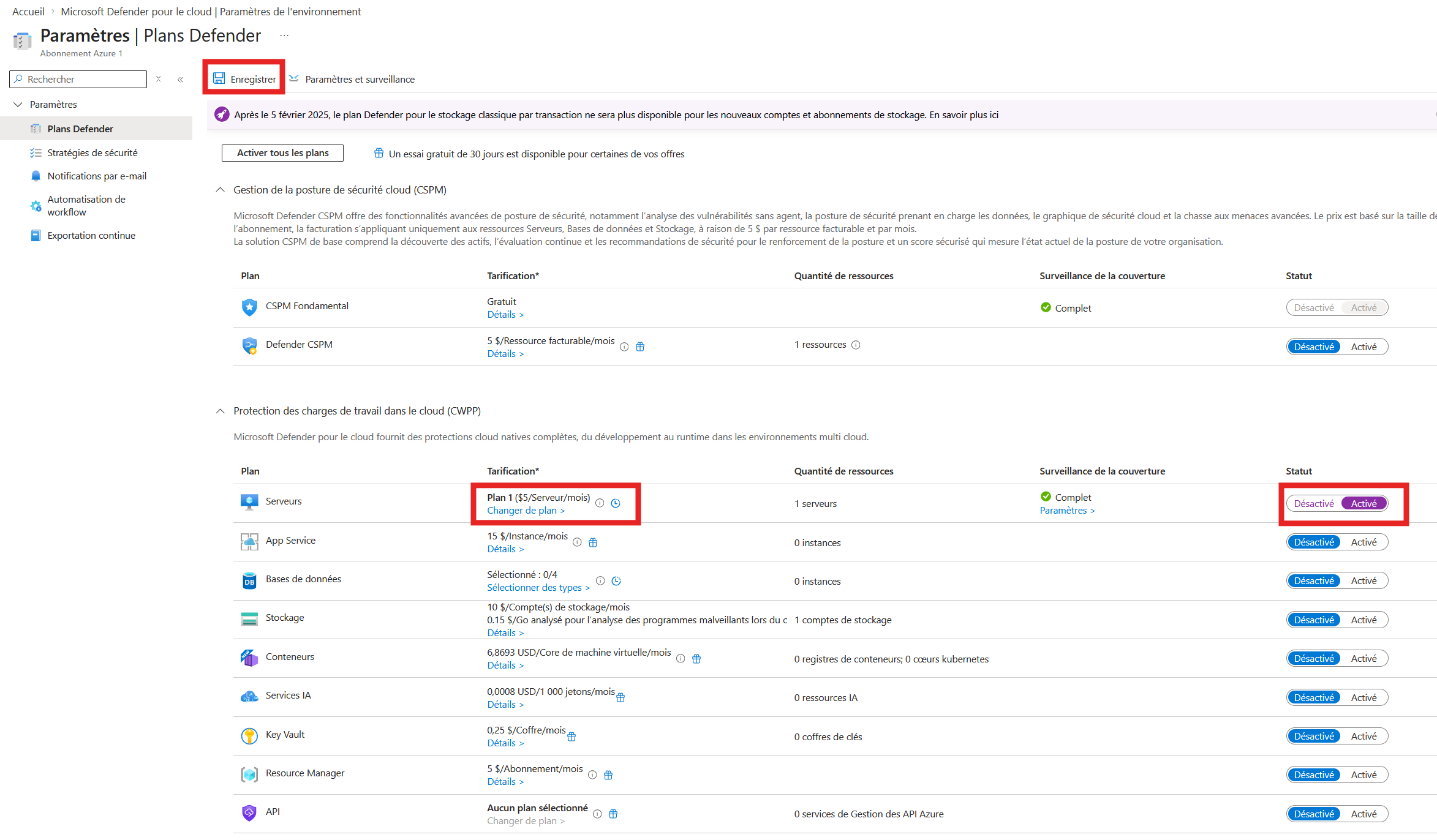
Task: Click the gift trial icon beside Defender CSPM pricing
Action: [x=640, y=347]
